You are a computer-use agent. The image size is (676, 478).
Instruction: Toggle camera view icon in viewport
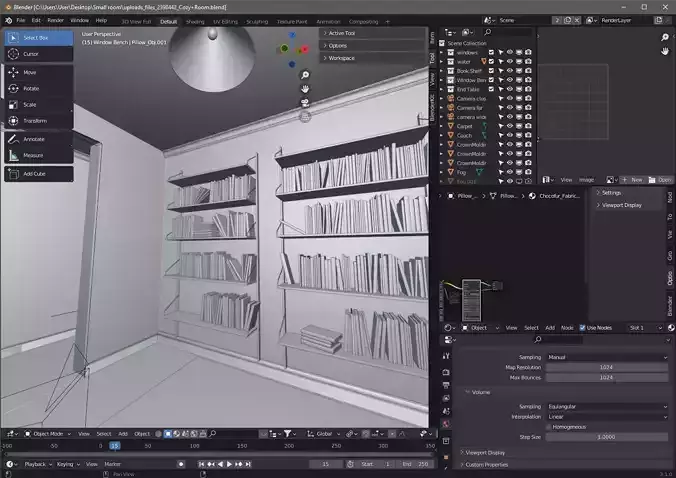coord(305,103)
